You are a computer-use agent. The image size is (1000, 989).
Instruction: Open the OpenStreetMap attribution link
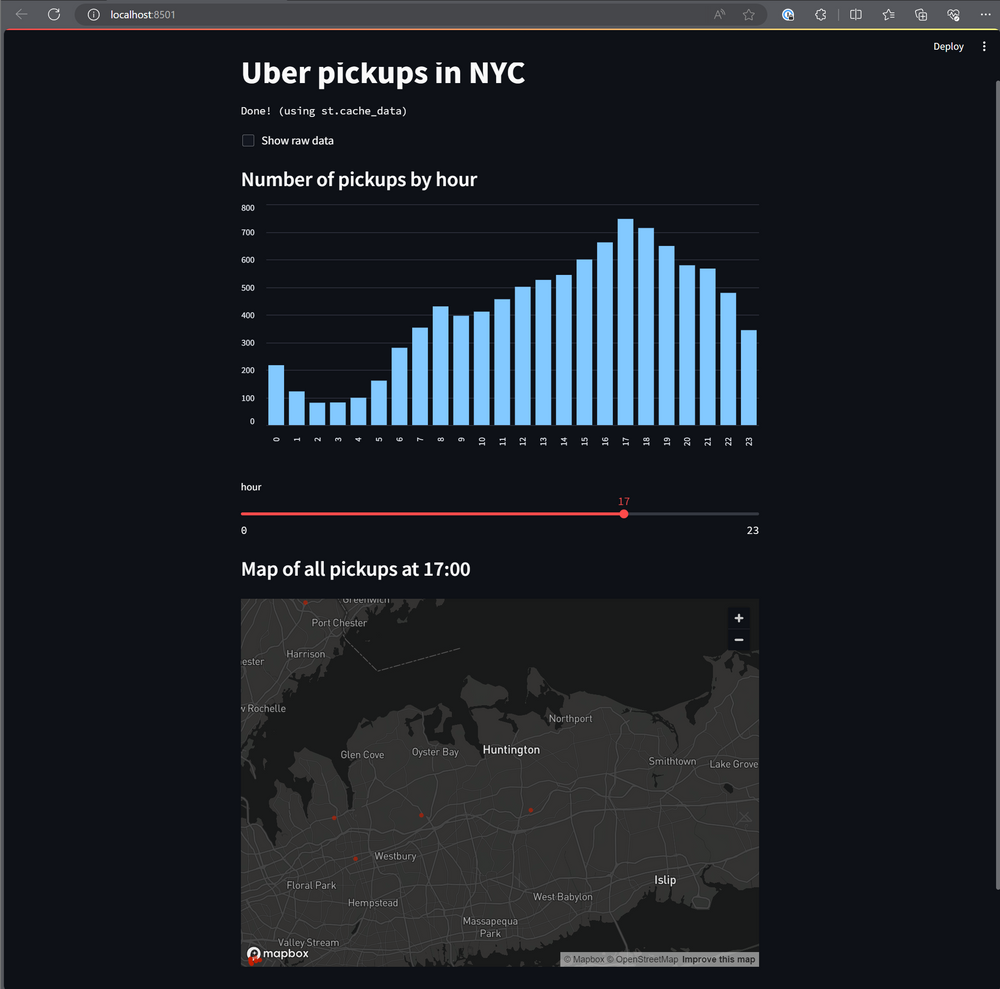pyautogui.click(x=646, y=960)
